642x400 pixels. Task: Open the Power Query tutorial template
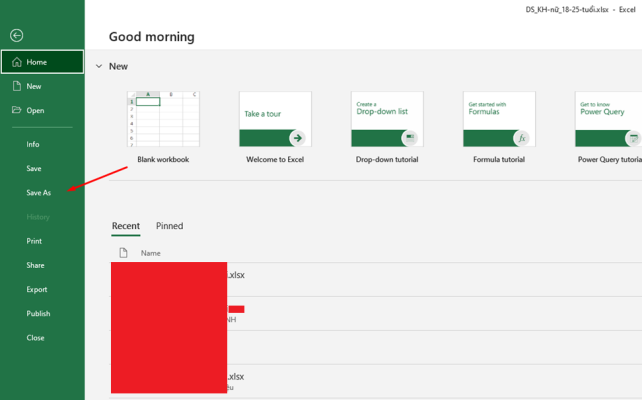(x=608, y=119)
